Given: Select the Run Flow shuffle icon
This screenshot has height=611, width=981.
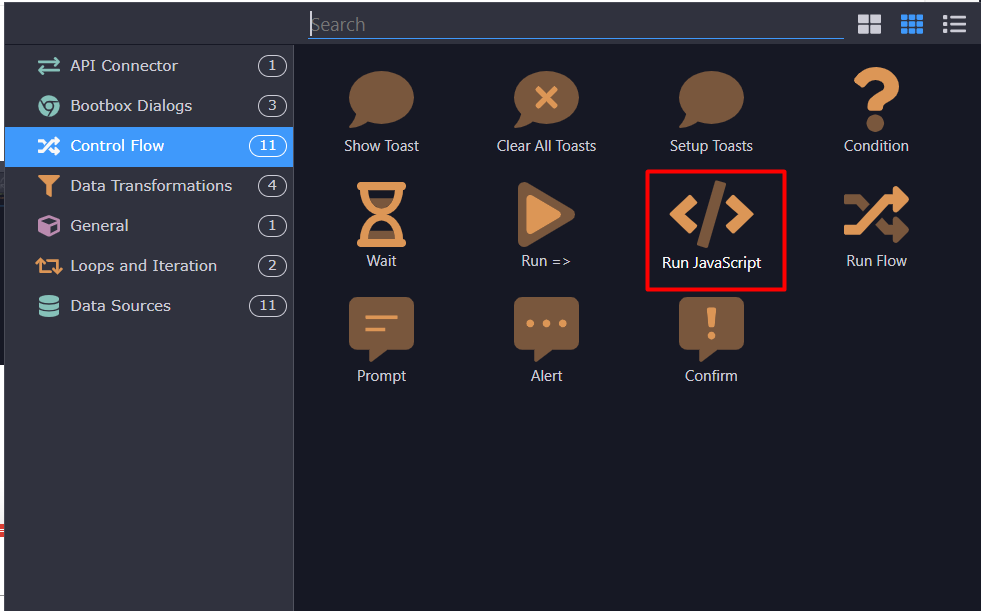Looking at the screenshot, I should pyautogui.click(x=876, y=215).
